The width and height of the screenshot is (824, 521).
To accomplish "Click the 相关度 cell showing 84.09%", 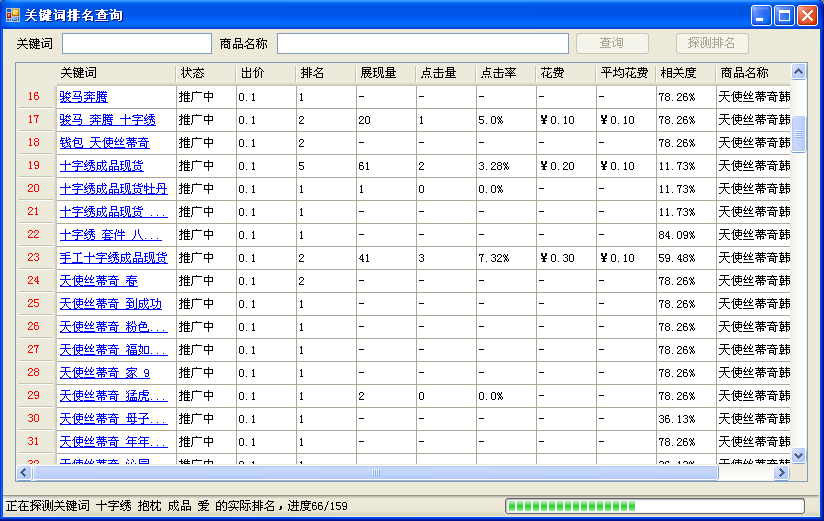I will 685,235.
